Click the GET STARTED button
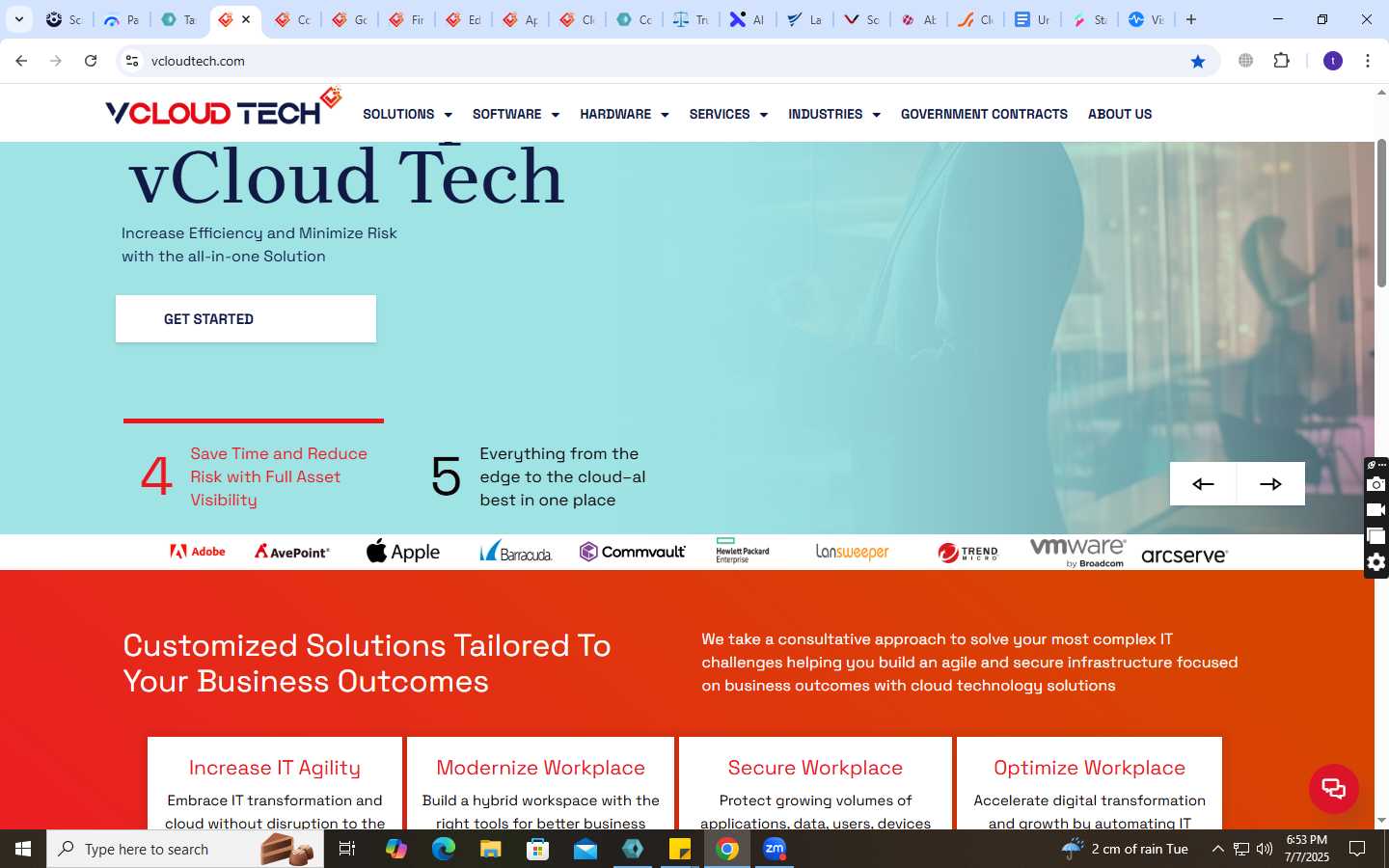1389x868 pixels. coord(246,318)
